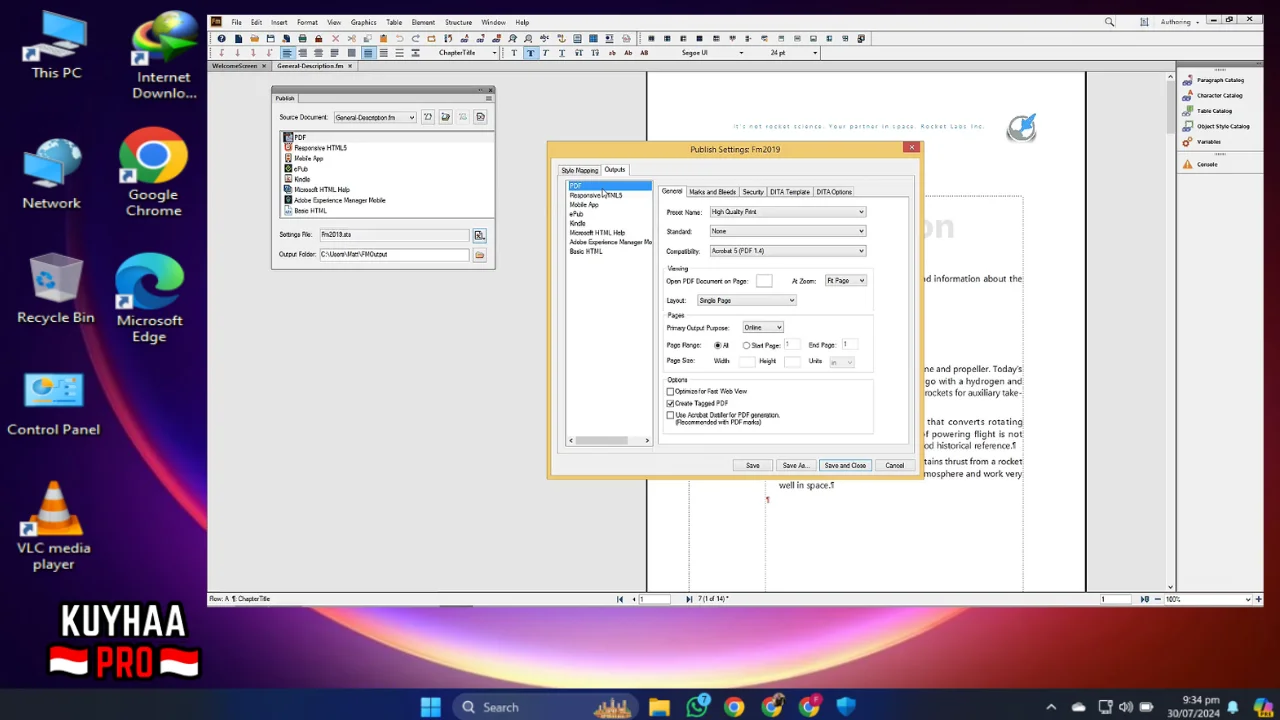Click the Underline T text format icon

coord(562,53)
